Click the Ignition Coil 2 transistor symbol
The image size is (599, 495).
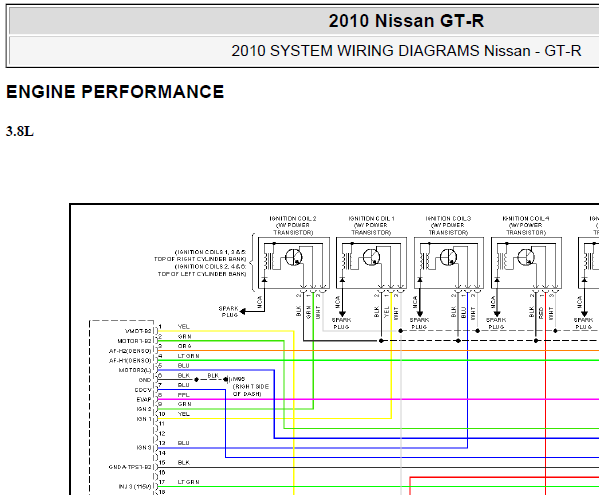[293, 257]
